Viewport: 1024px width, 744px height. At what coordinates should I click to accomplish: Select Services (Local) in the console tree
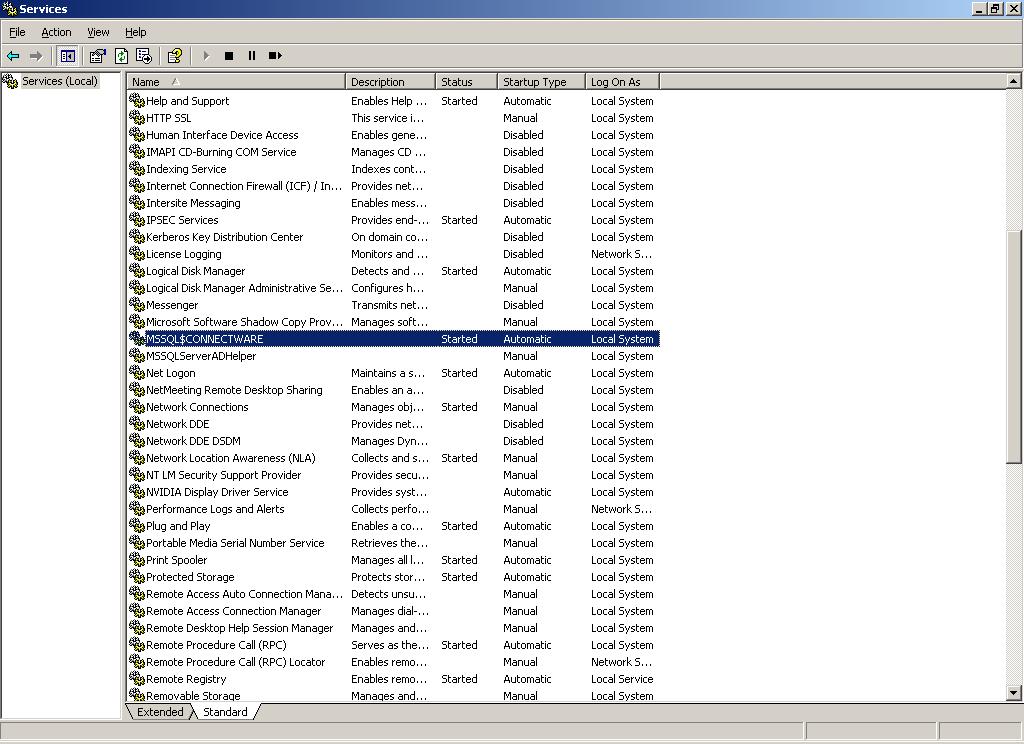[59, 81]
